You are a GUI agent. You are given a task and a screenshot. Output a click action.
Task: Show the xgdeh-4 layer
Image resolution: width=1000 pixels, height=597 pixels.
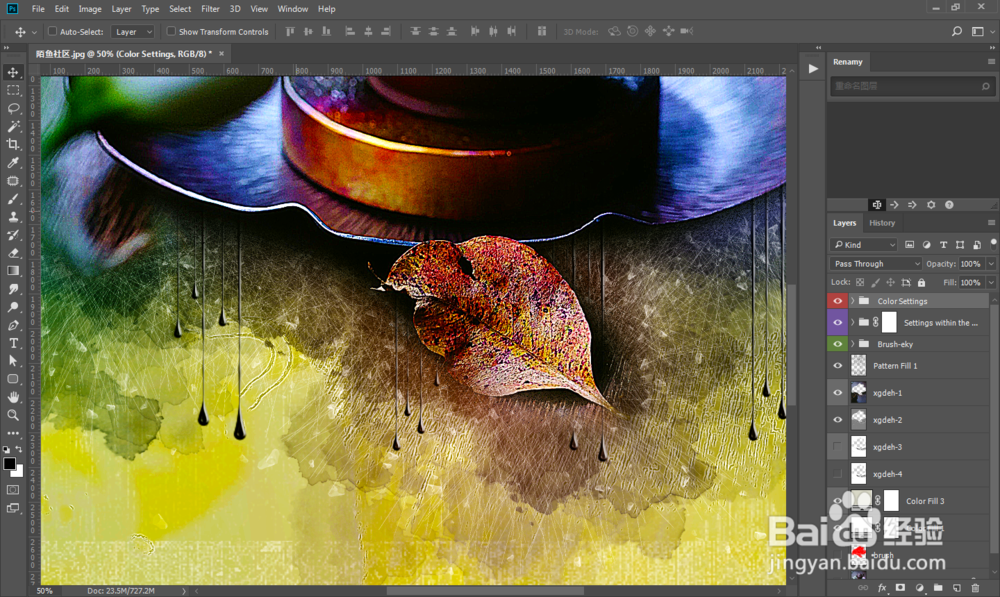click(x=837, y=474)
